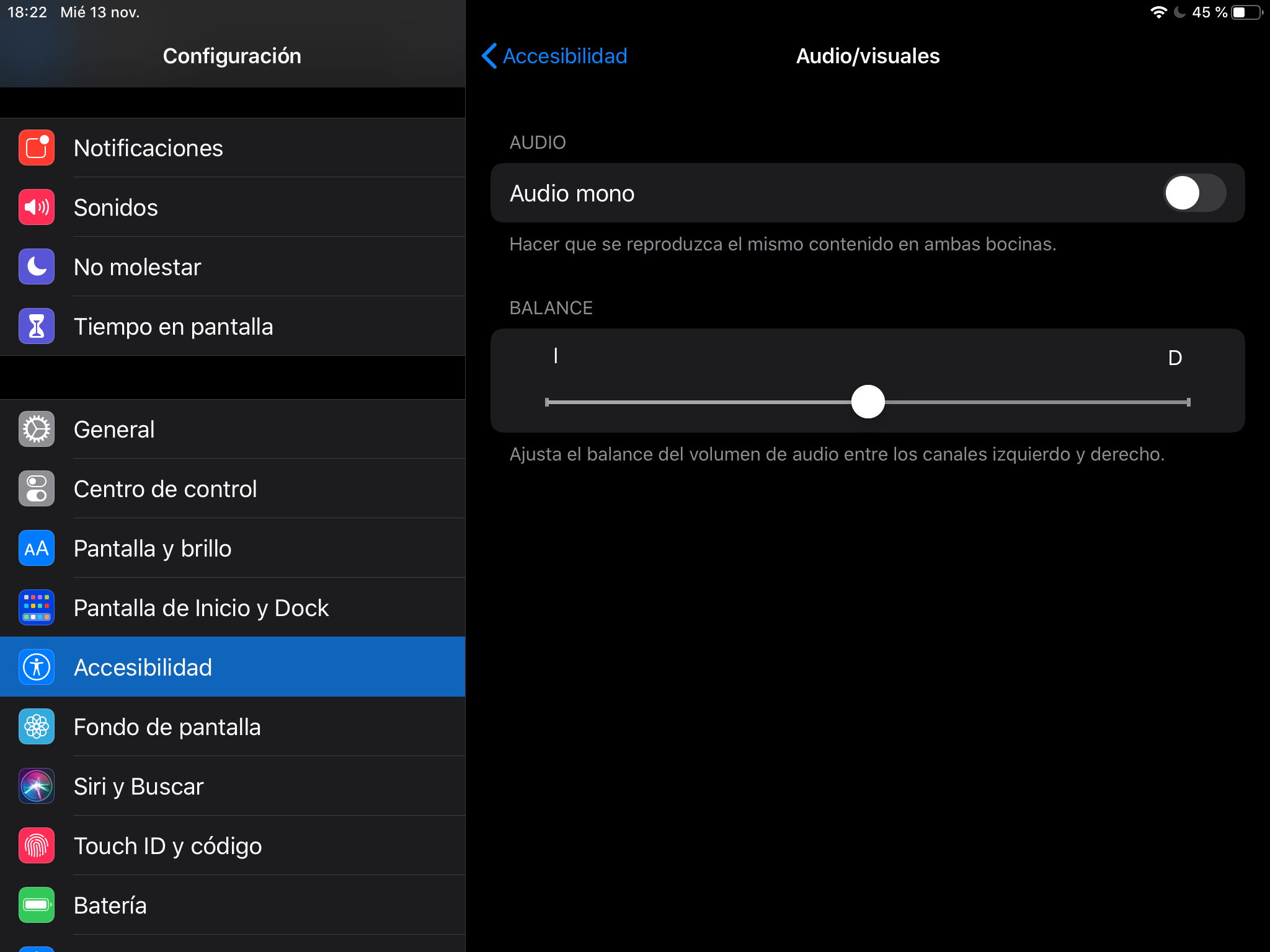
Task: Tap the red Notificaciones icon
Action: 37,148
